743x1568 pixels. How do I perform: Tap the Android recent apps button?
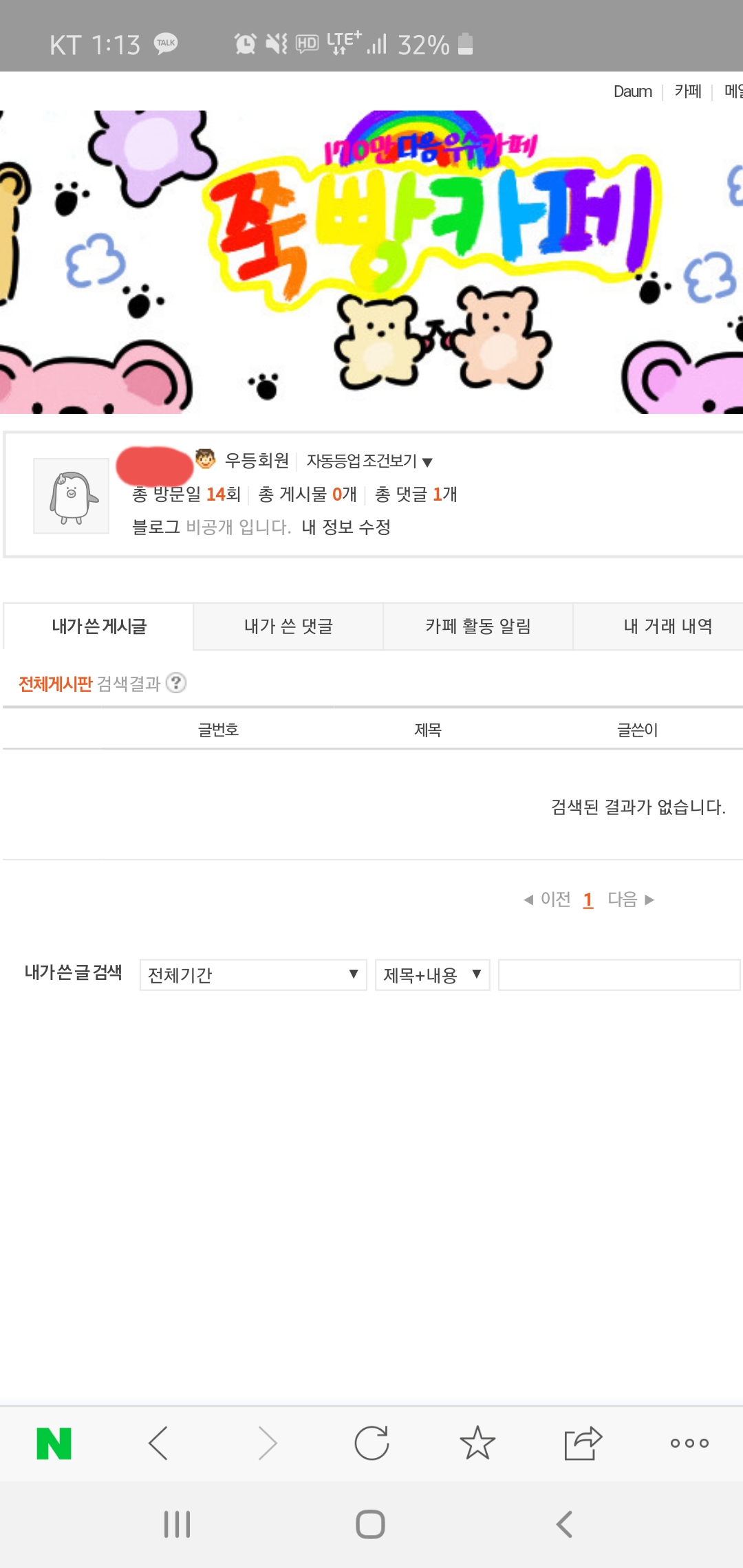click(x=177, y=1524)
